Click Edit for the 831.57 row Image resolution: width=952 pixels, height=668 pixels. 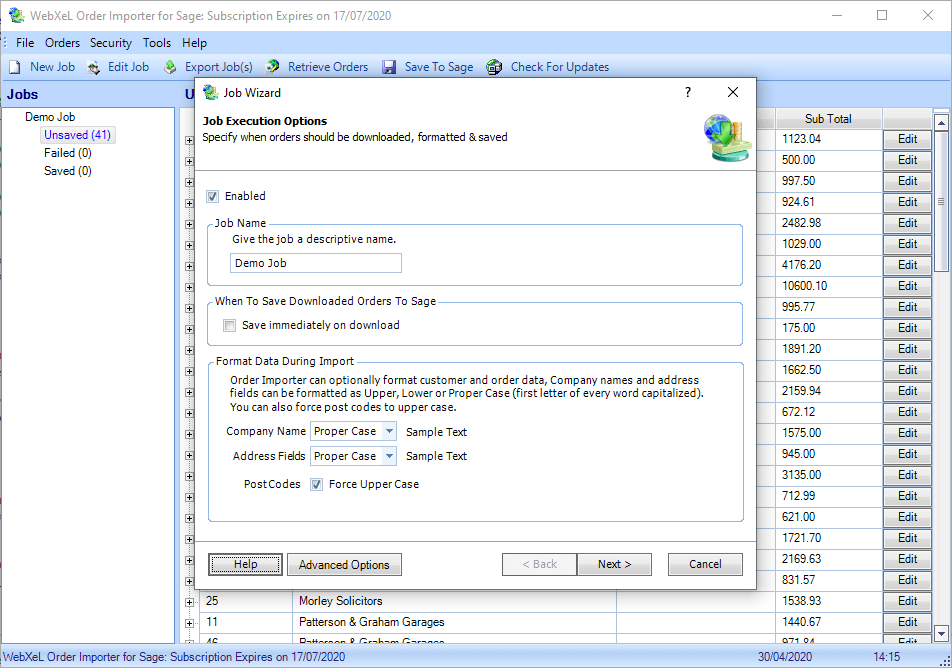pyautogui.click(x=907, y=580)
